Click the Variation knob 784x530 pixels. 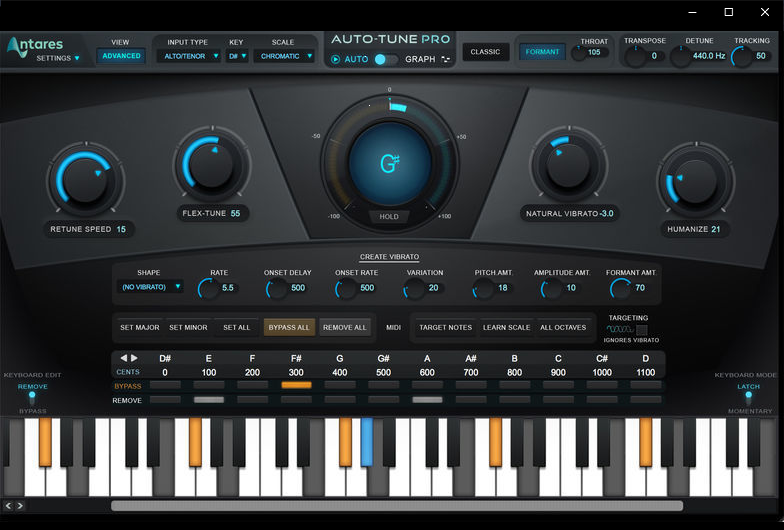coord(414,288)
